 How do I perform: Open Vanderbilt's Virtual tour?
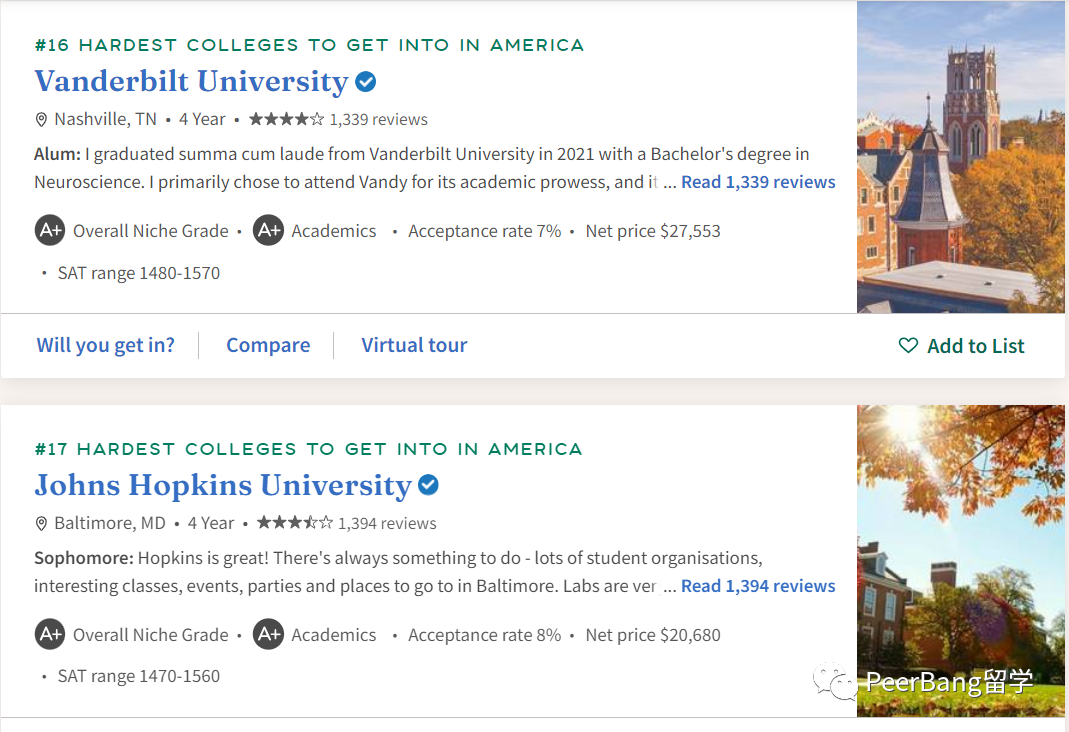click(x=414, y=345)
